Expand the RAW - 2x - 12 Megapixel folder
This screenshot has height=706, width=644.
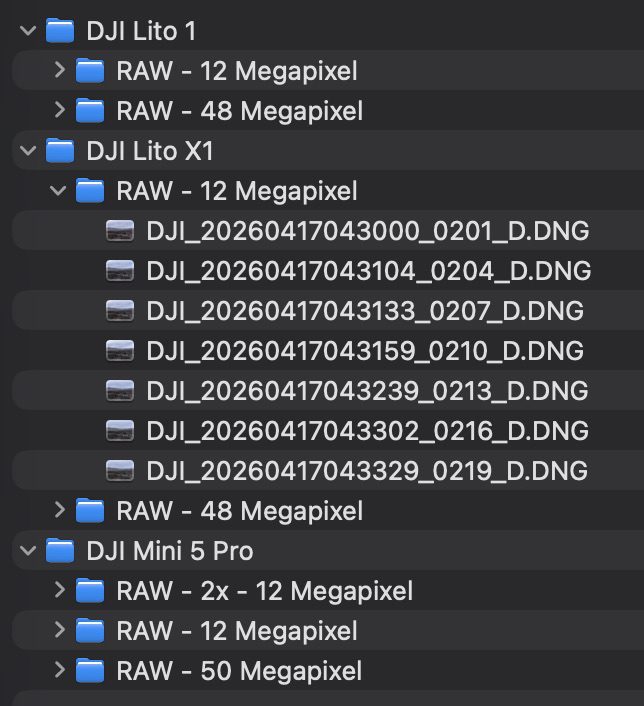pos(58,591)
